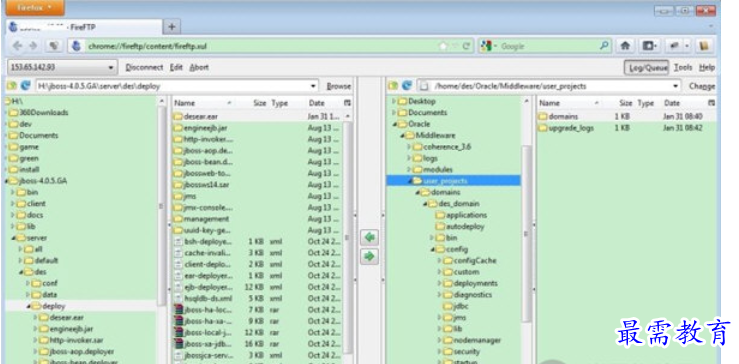Click the search magnifier icon

tap(604, 46)
